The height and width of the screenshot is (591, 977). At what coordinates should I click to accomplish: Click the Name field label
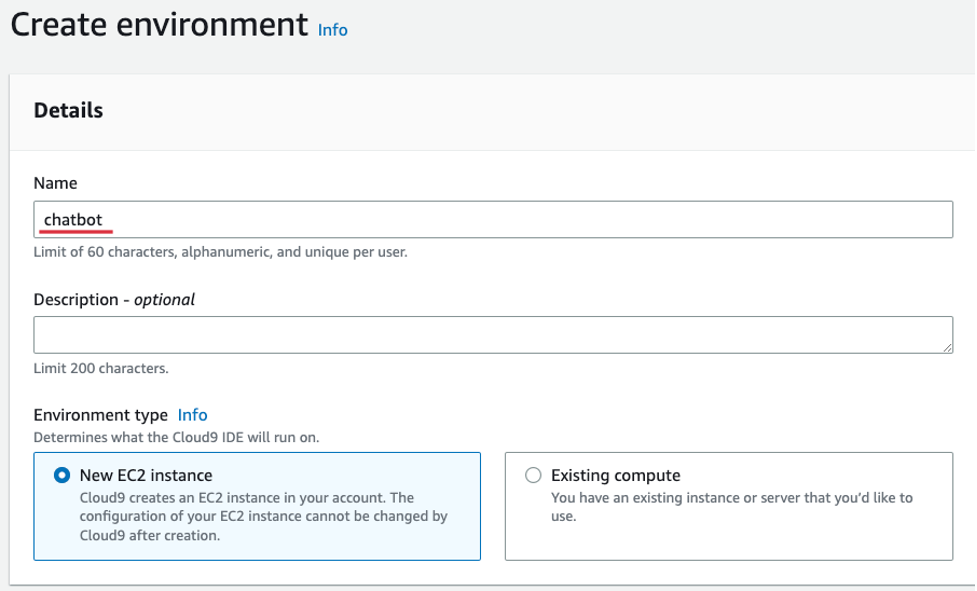pos(55,183)
